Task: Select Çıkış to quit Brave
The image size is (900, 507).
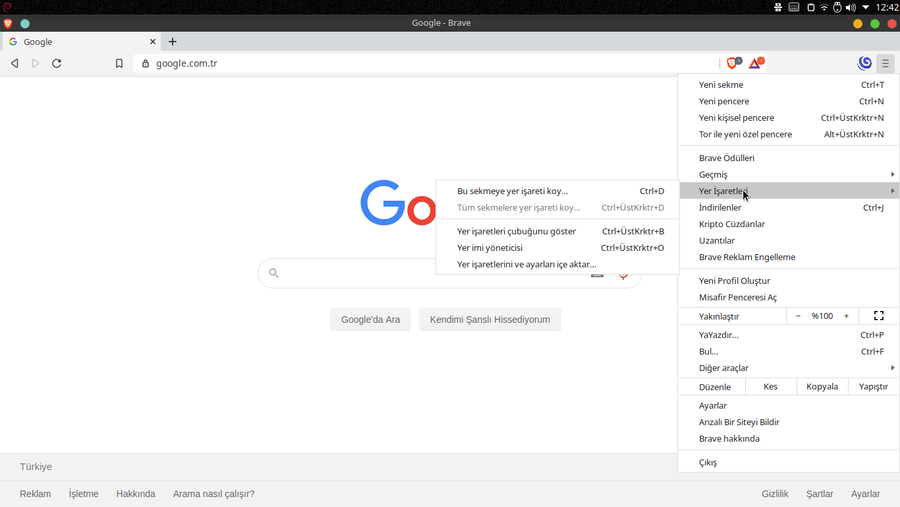Action: pyautogui.click(x=789, y=462)
